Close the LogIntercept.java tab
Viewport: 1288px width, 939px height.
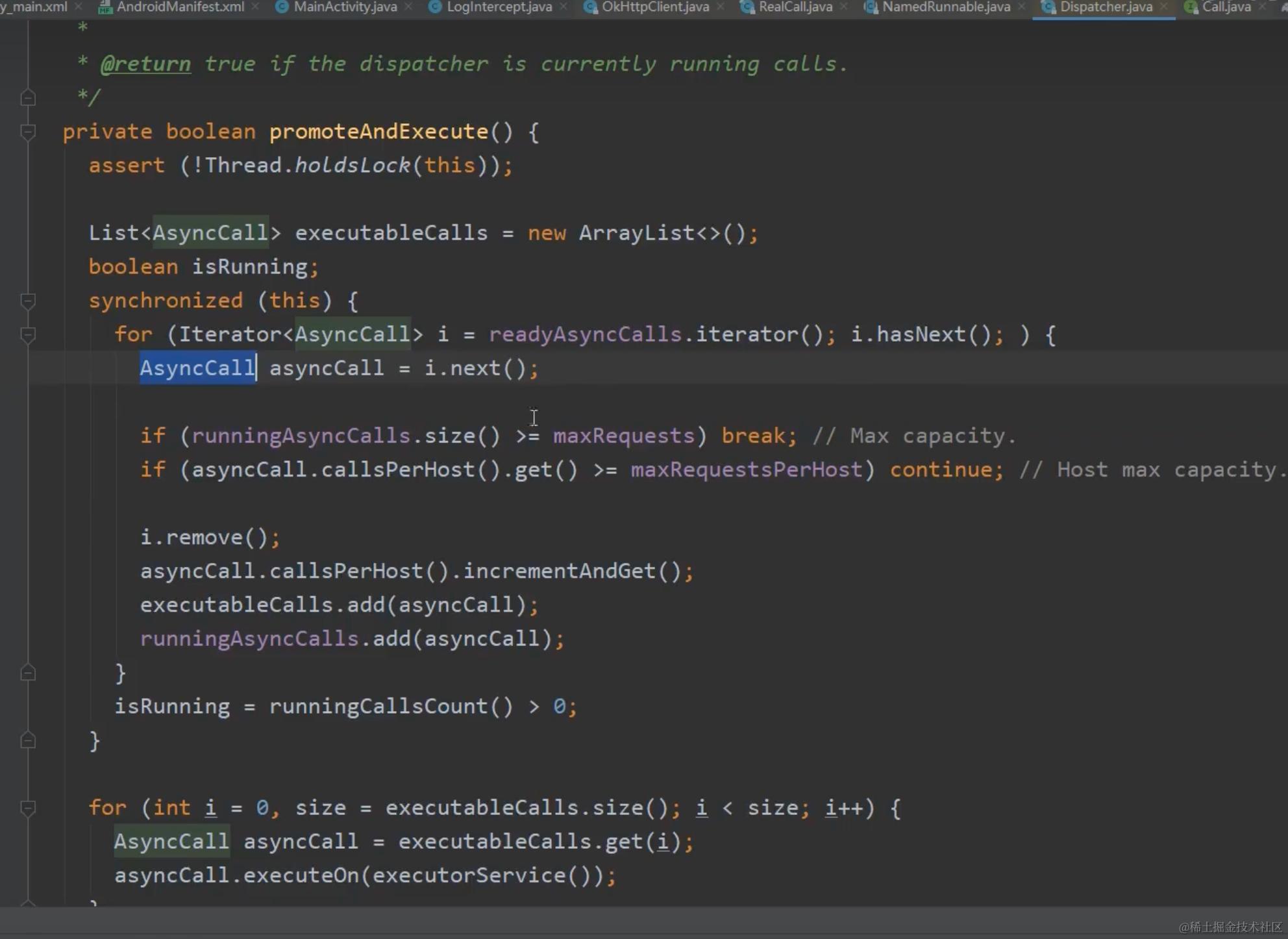563,7
